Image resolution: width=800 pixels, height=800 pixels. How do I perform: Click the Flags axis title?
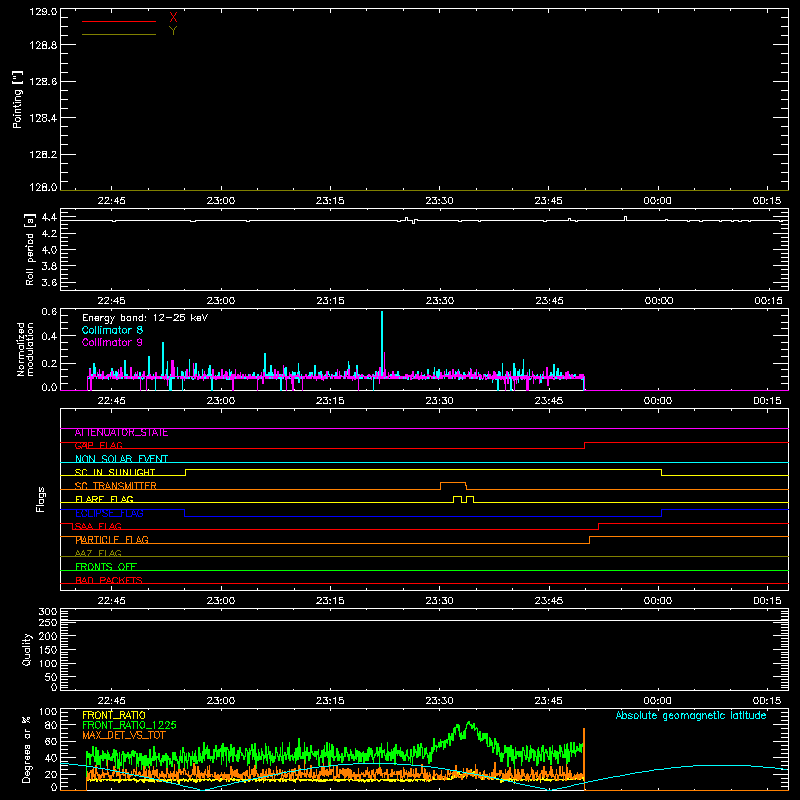coord(41,499)
